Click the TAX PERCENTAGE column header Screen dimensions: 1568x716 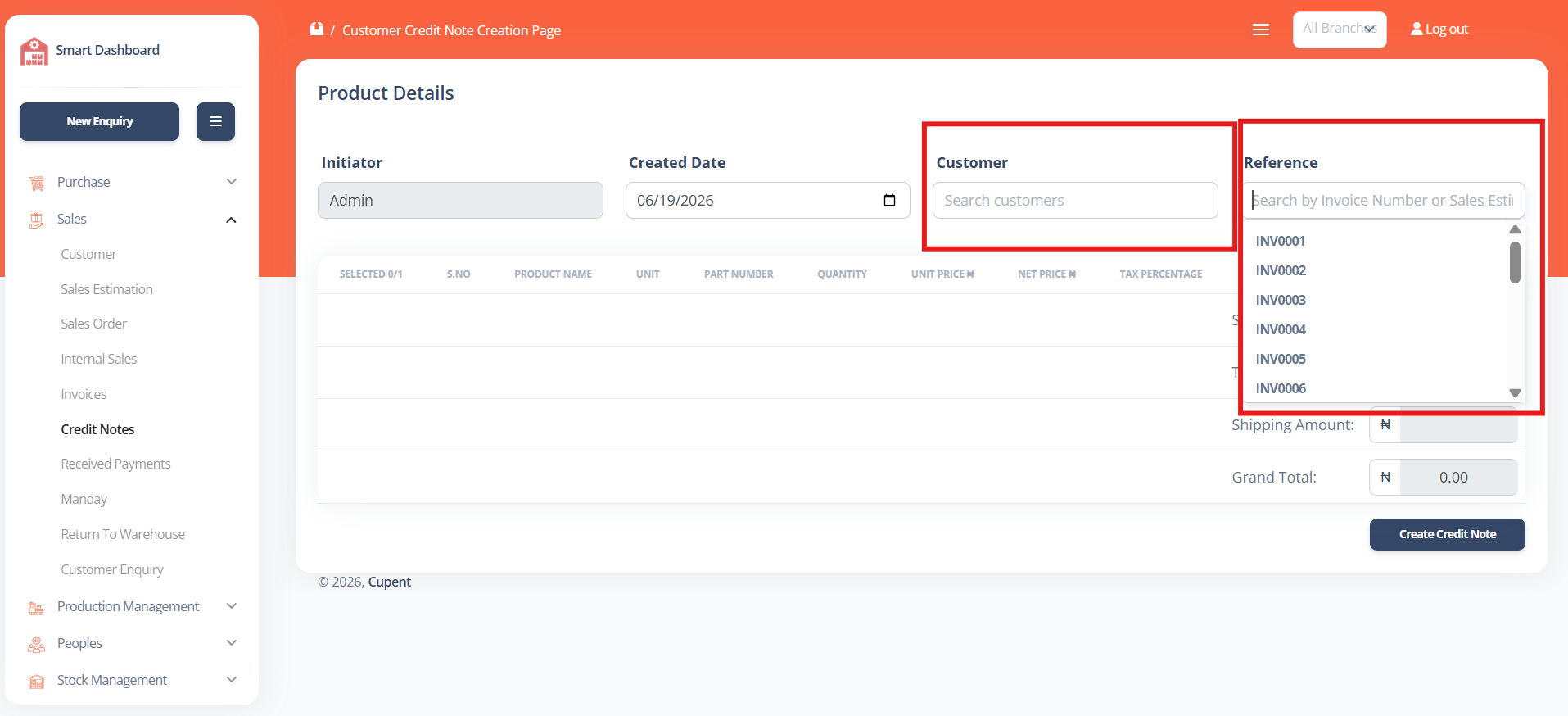[1161, 274]
